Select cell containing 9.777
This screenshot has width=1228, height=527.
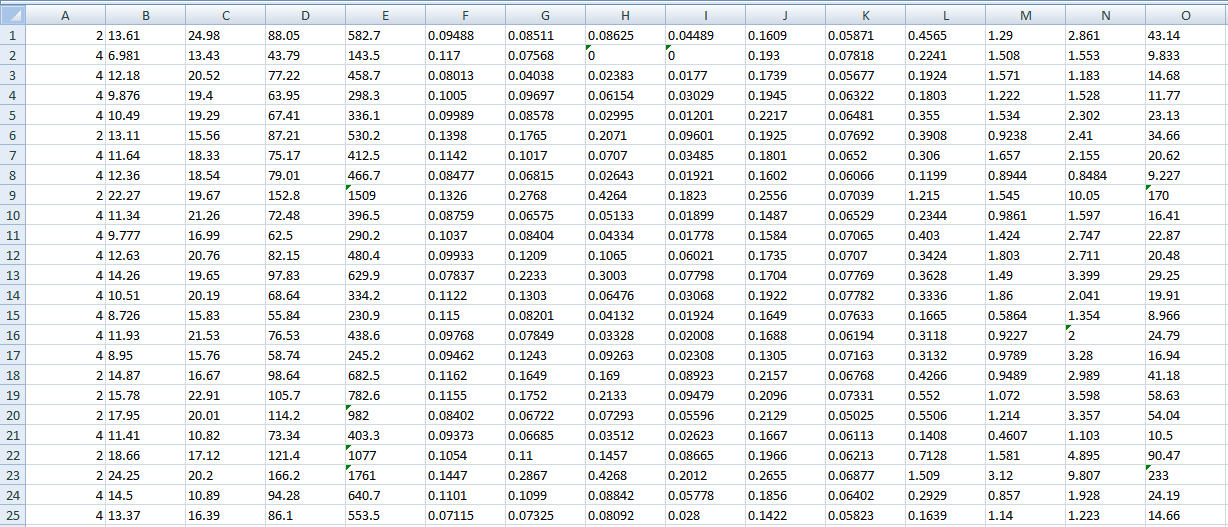pos(145,235)
